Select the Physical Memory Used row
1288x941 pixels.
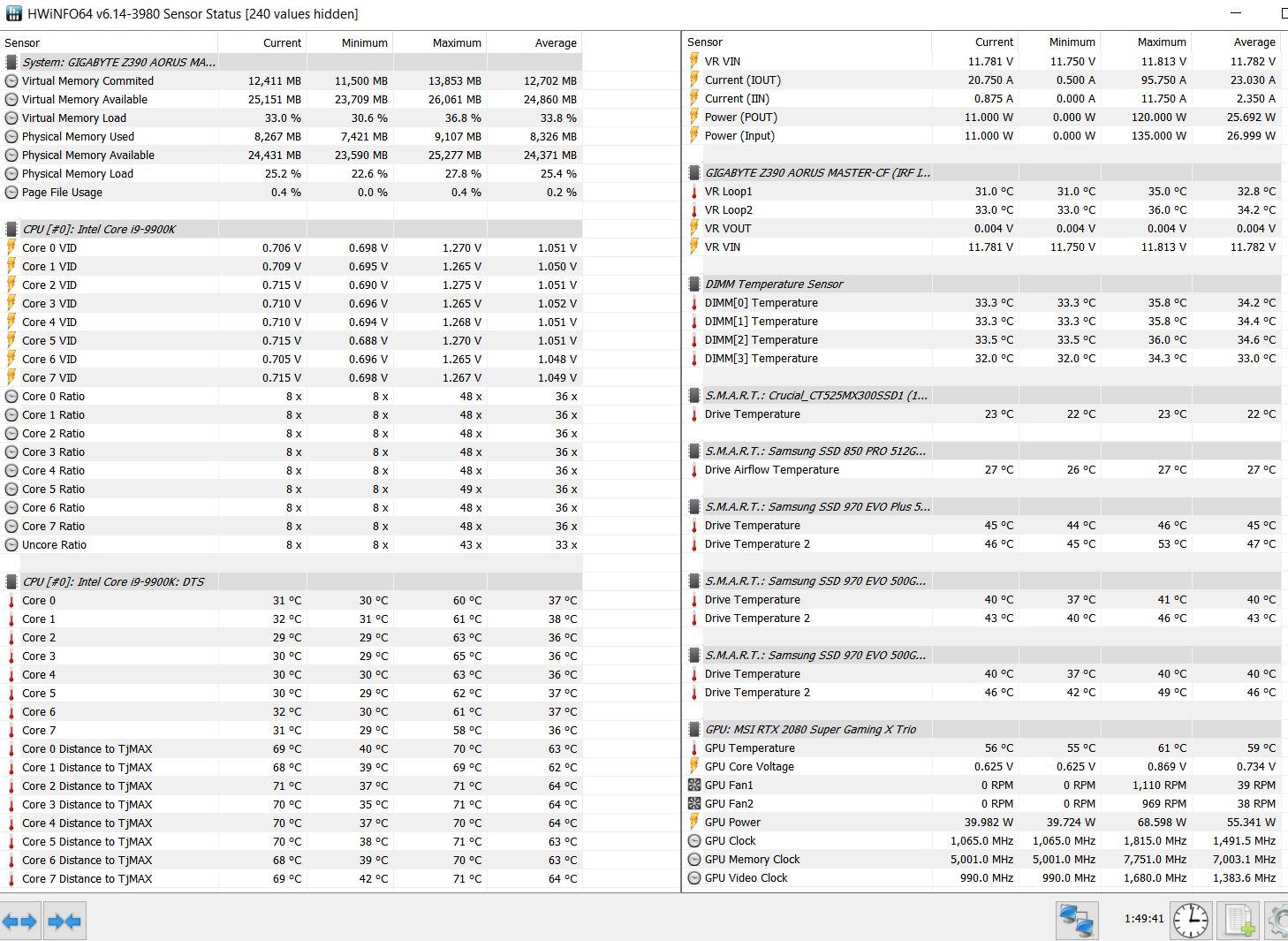pos(292,136)
